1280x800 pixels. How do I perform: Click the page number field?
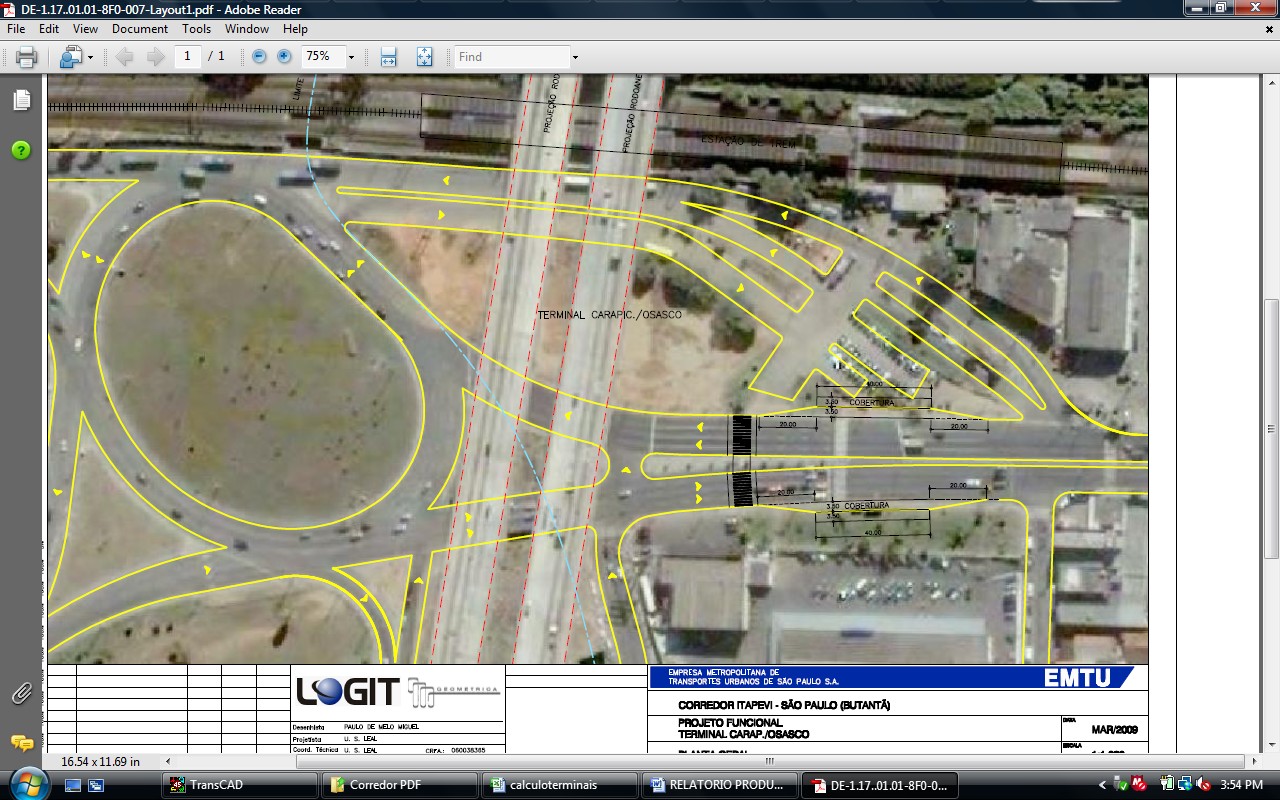(x=187, y=57)
